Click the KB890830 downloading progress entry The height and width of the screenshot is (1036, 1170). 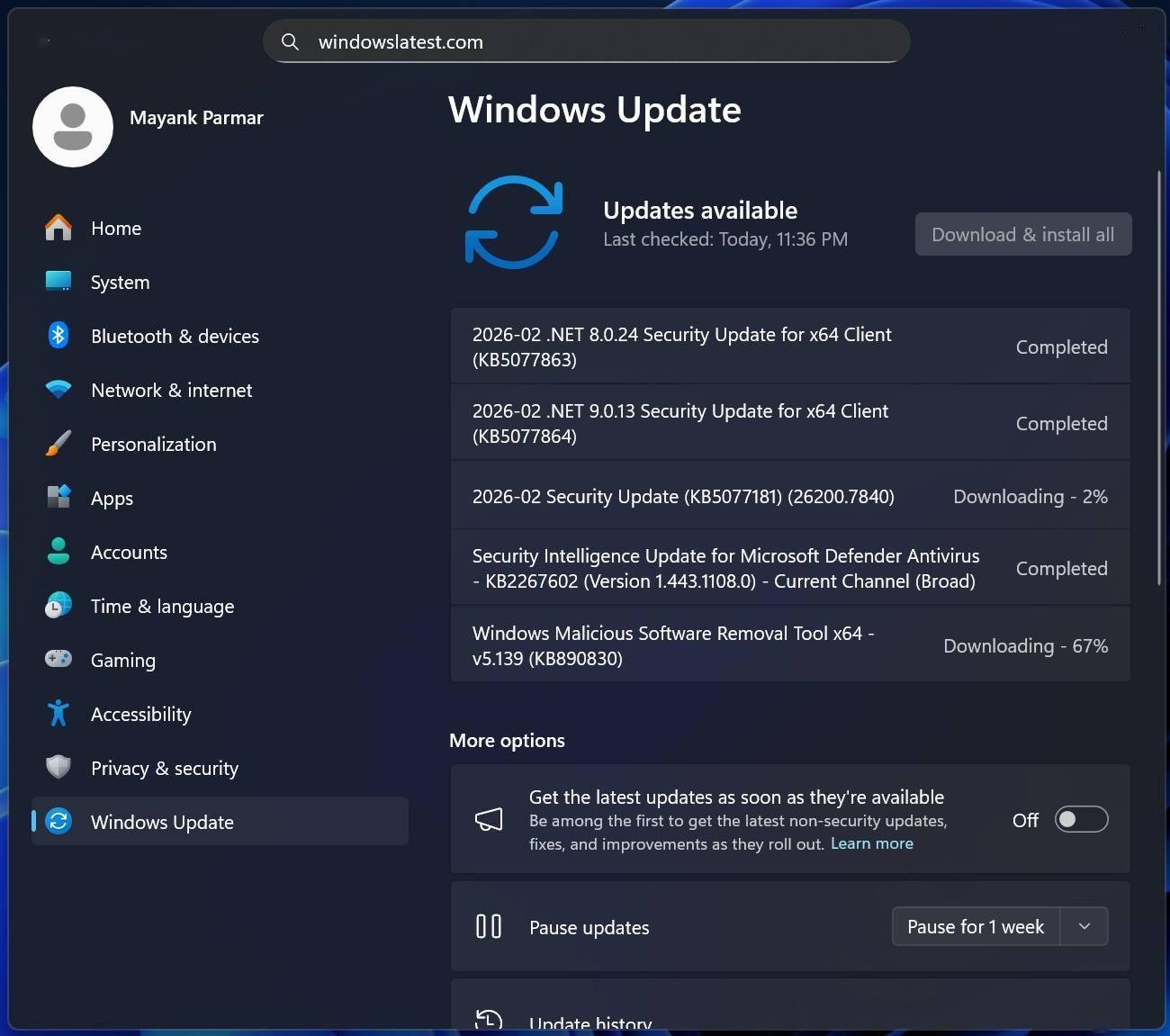(x=790, y=644)
